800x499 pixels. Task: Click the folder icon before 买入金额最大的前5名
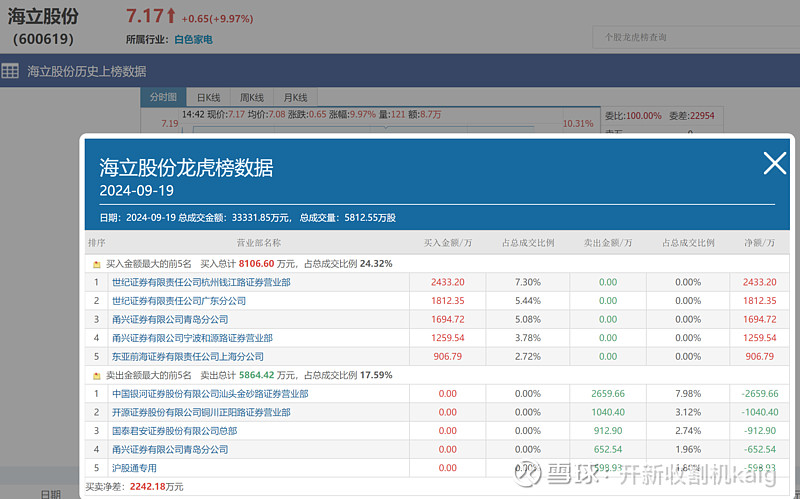point(96,264)
